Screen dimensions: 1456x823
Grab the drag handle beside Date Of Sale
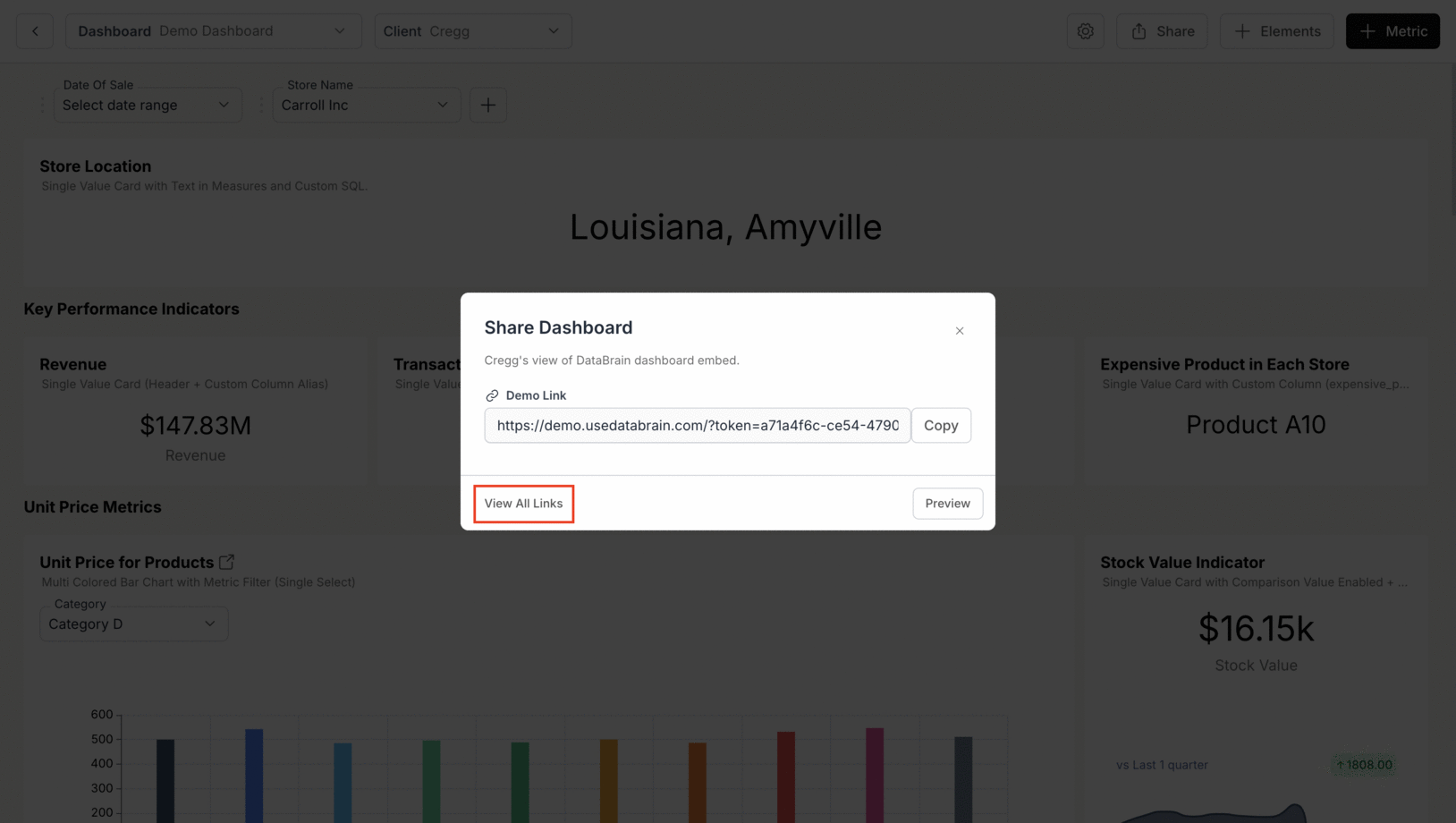(x=42, y=105)
